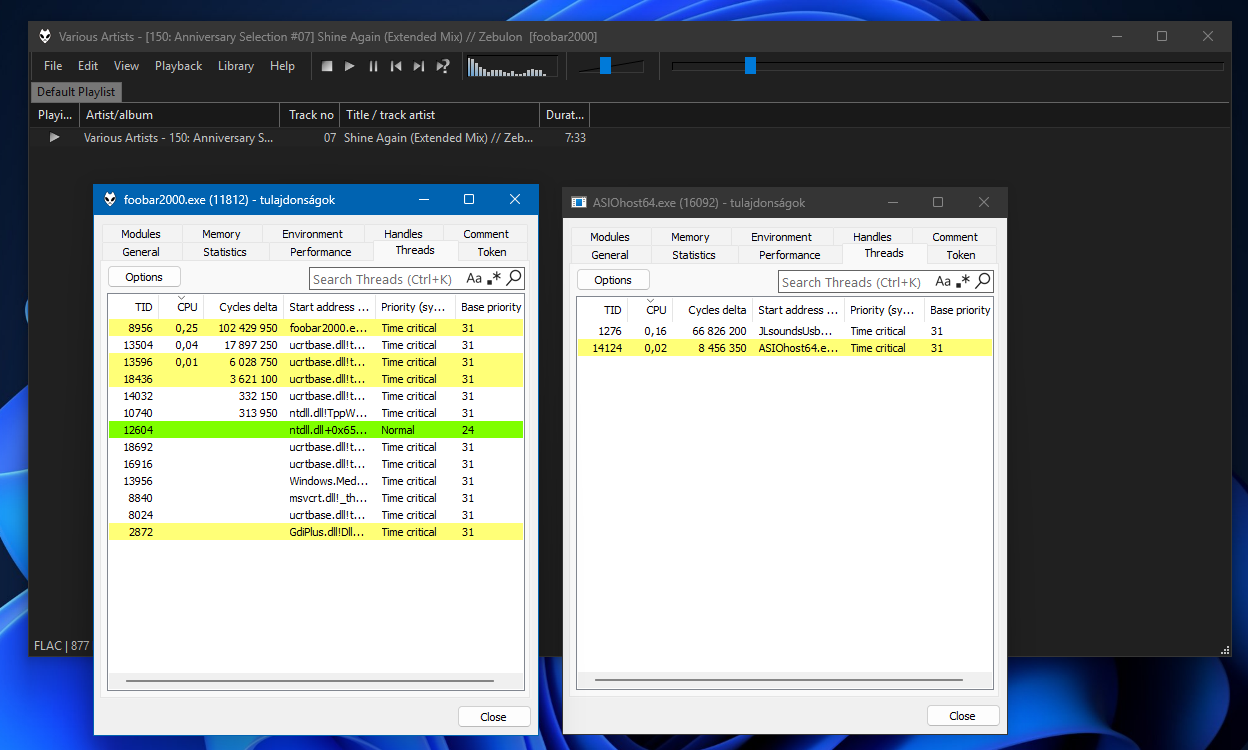This screenshot has width=1248, height=750.
Task: Click foobar2000.exe properties window icon
Action: 109,199
